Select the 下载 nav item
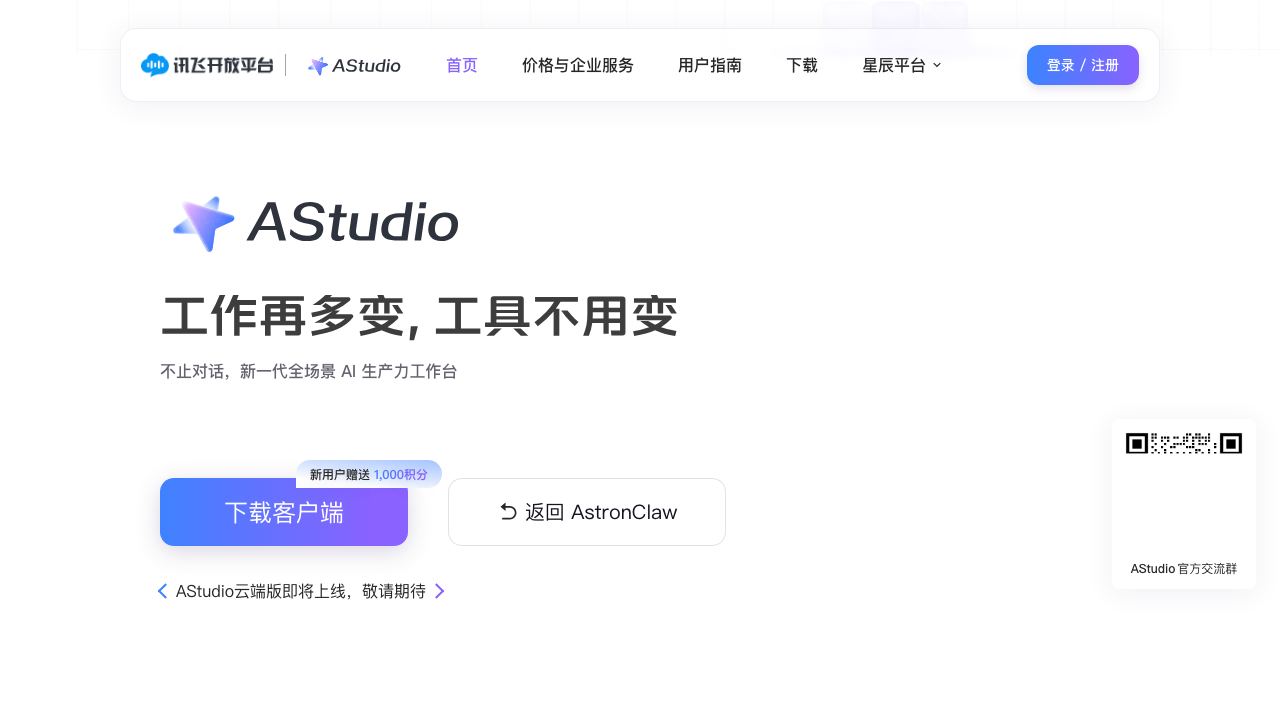This screenshot has width=1280, height=720. (x=802, y=66)
